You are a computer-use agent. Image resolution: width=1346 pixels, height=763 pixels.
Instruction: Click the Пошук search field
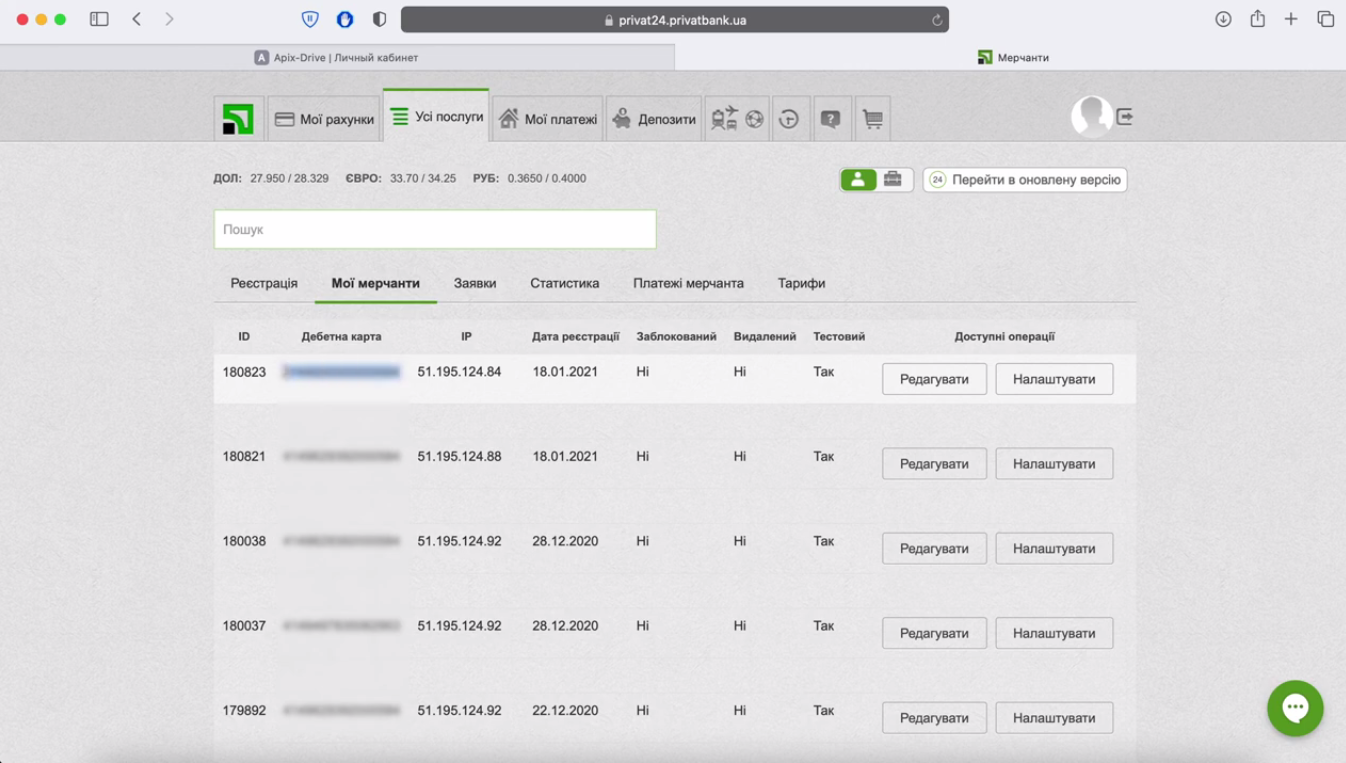[x=435, y=229]
